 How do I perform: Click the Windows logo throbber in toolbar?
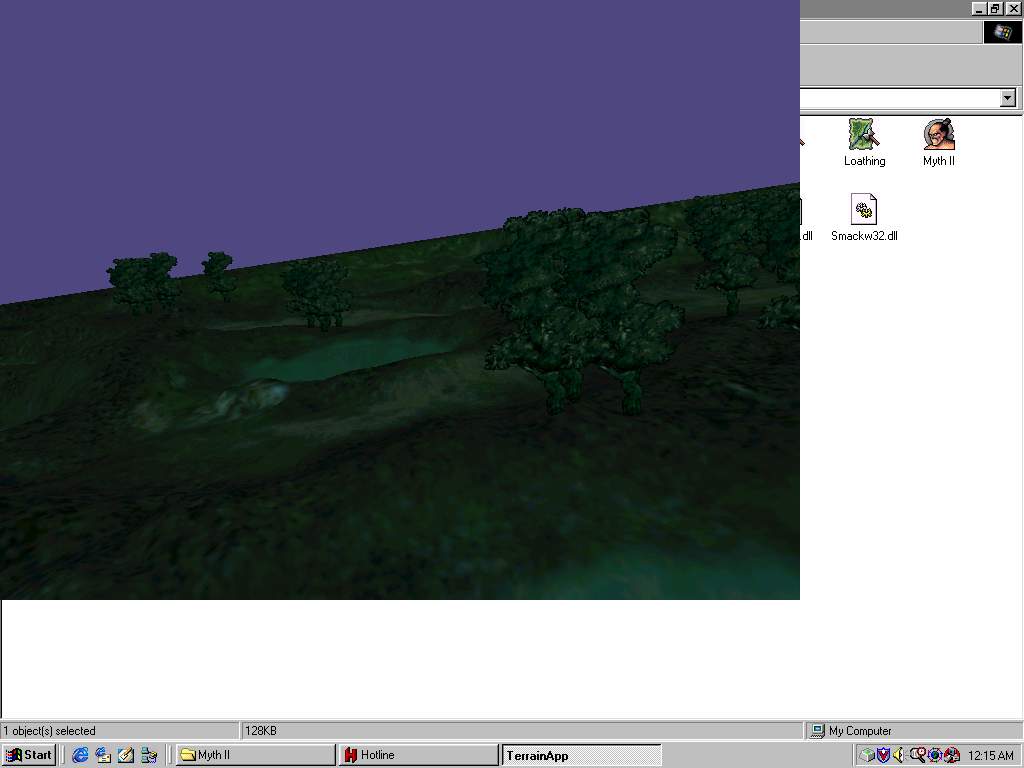[1002, 32]
